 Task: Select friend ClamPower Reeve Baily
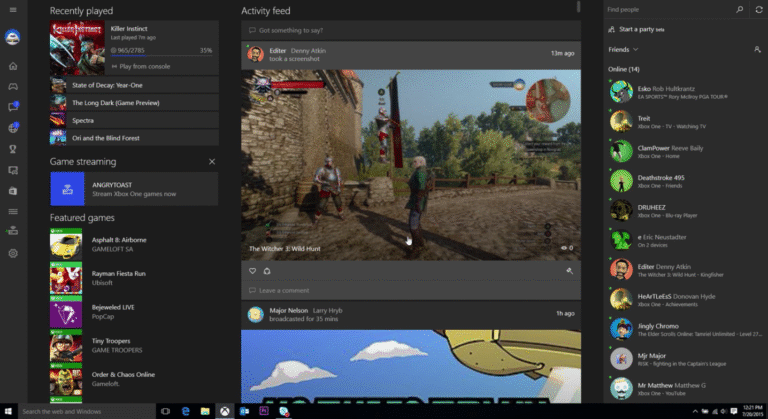click(x=686, y=151)
